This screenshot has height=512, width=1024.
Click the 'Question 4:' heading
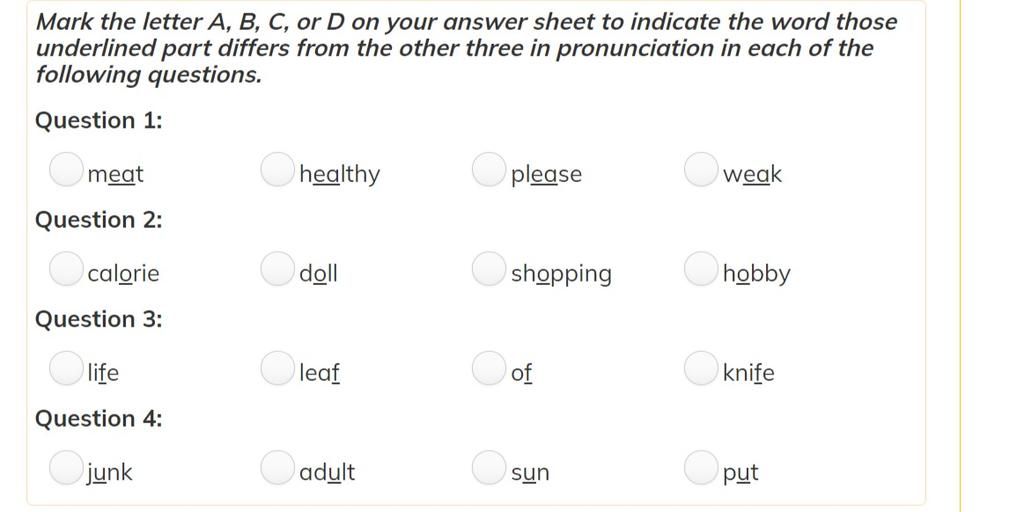coord(99,419)
